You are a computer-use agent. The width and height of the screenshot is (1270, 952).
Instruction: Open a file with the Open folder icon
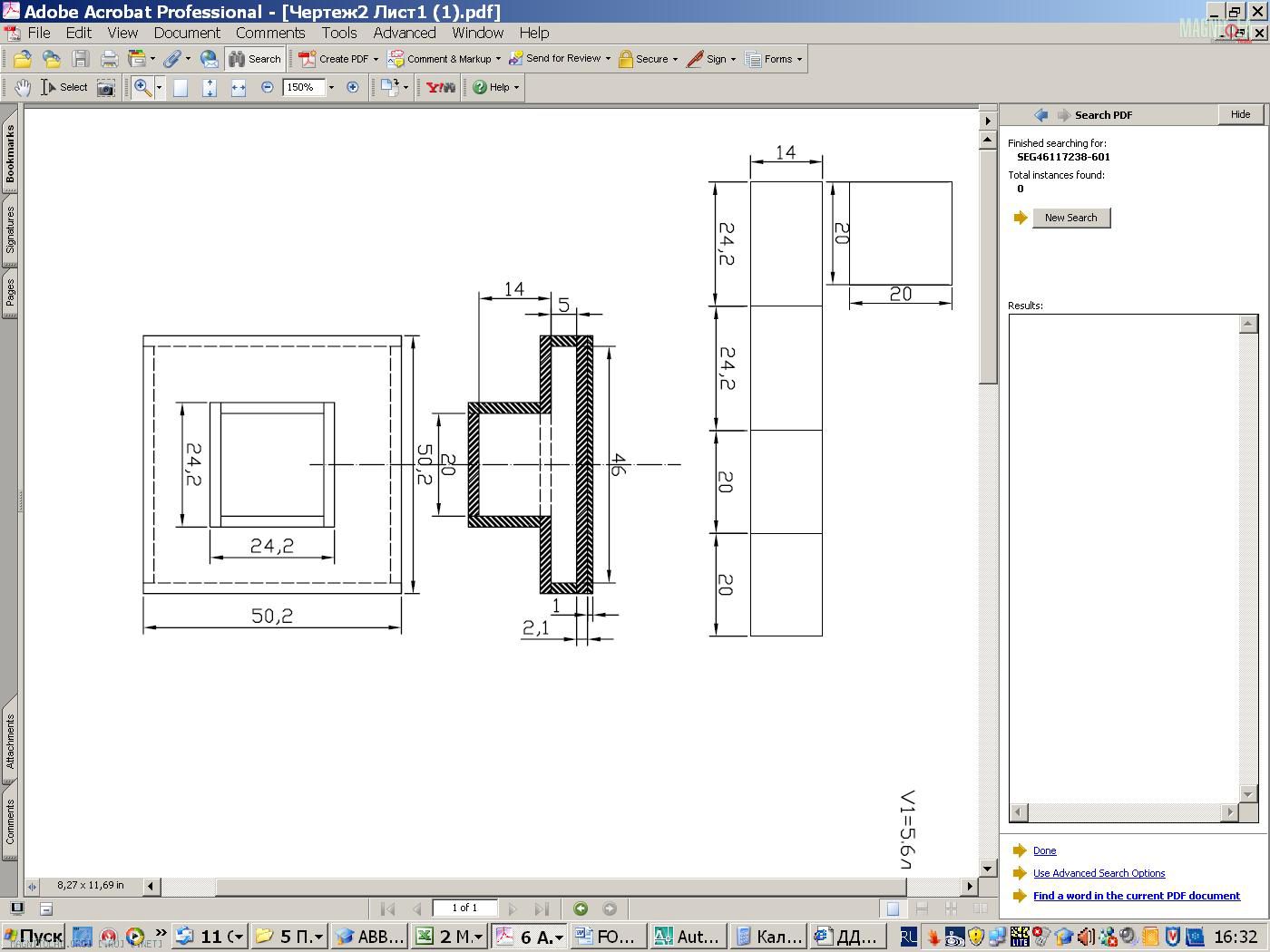click(x=23, y=59)
